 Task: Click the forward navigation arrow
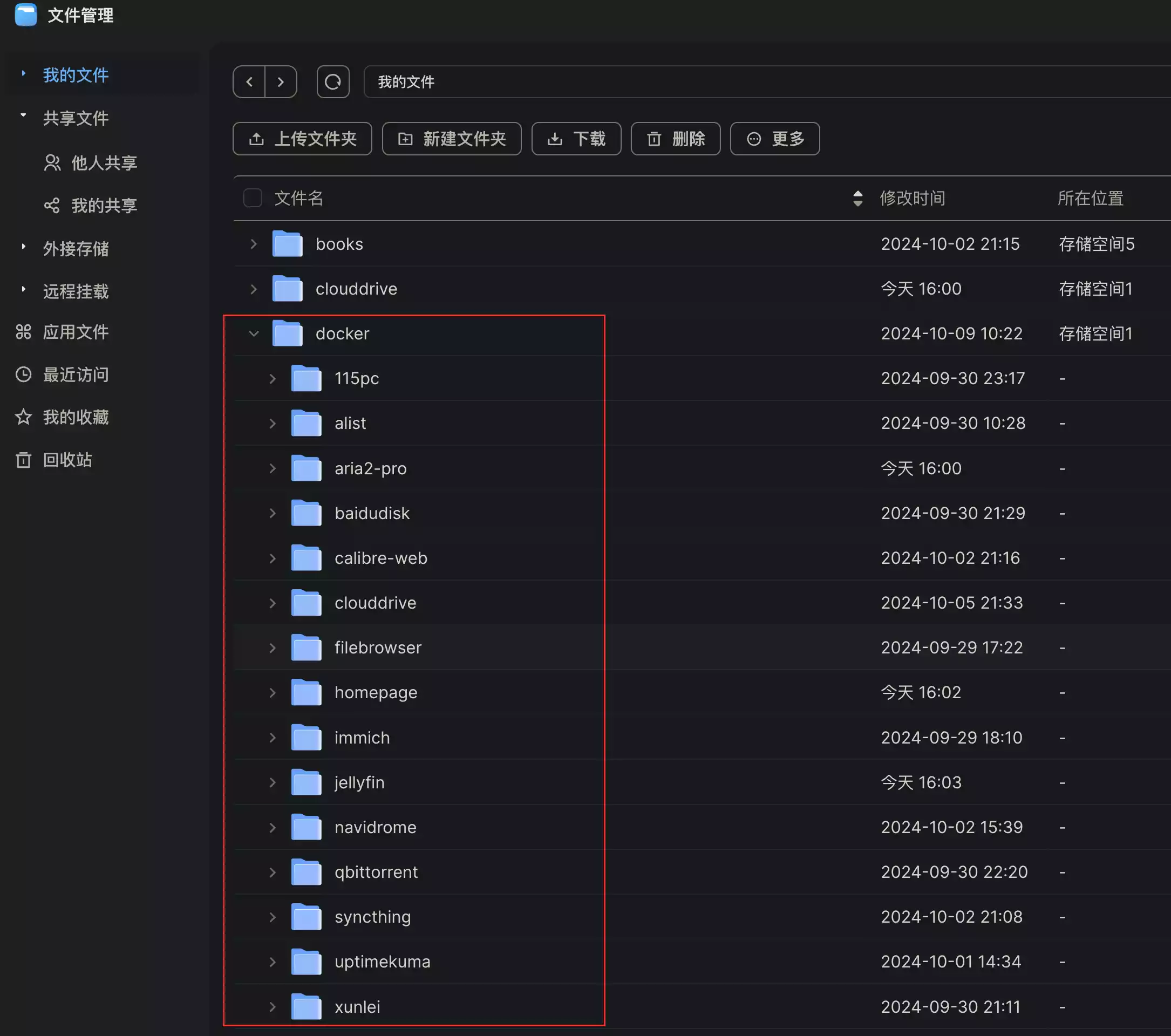(281, 82)
